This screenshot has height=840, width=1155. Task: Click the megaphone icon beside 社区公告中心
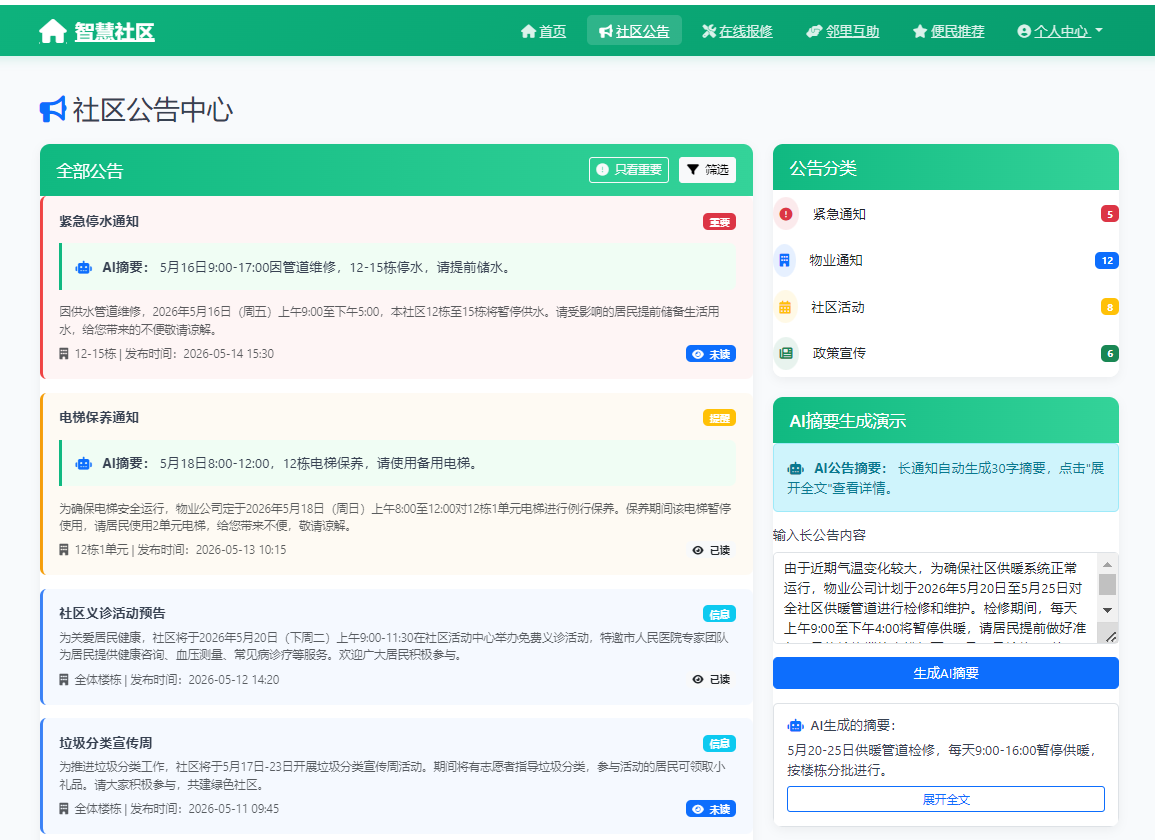click(x=53, y=110)
